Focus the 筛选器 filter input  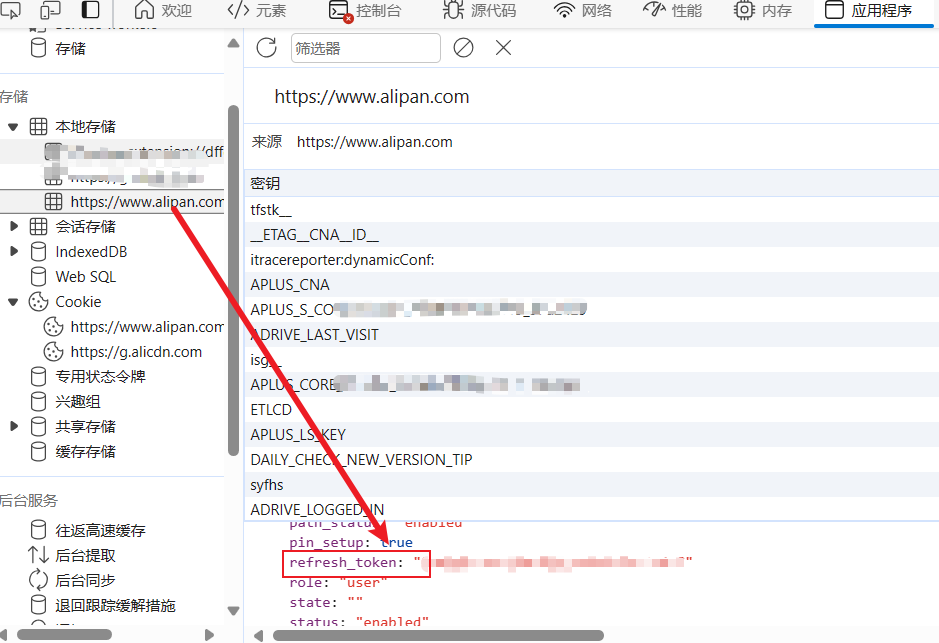coord(365,48)
